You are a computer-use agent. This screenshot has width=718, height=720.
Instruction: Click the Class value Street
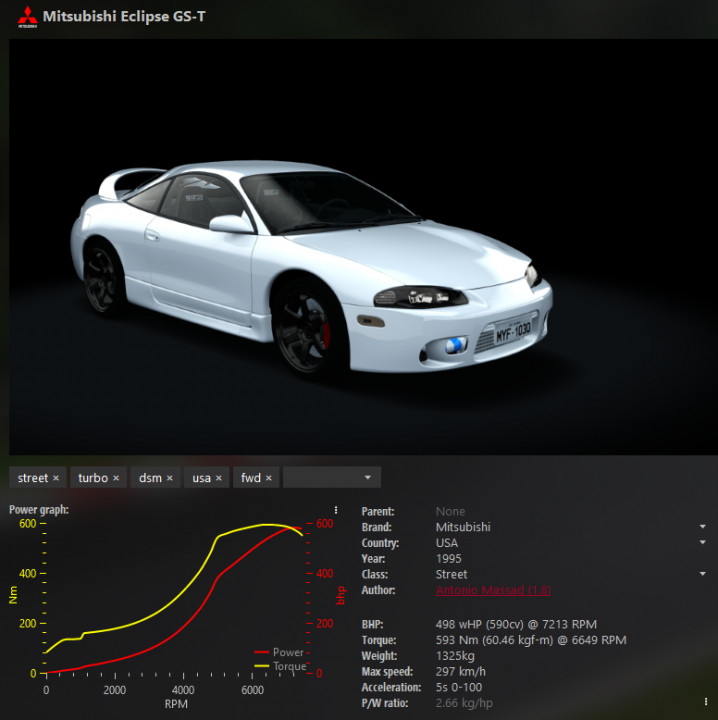[x=451, y=574]
